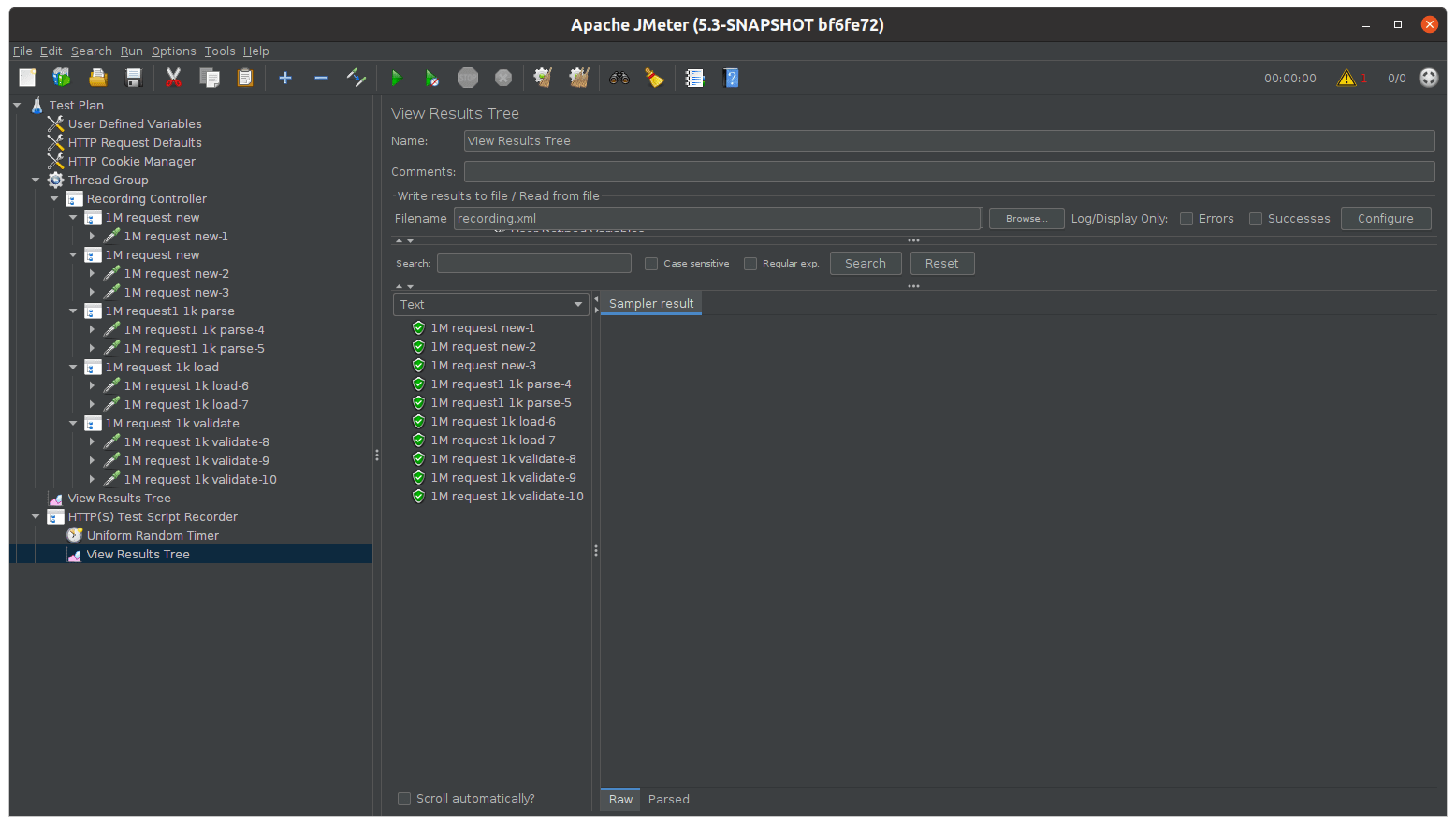Expand all tree nodes with the plus icon
The height and width of the screenshot is (825, 1456).
click(285, 78)
